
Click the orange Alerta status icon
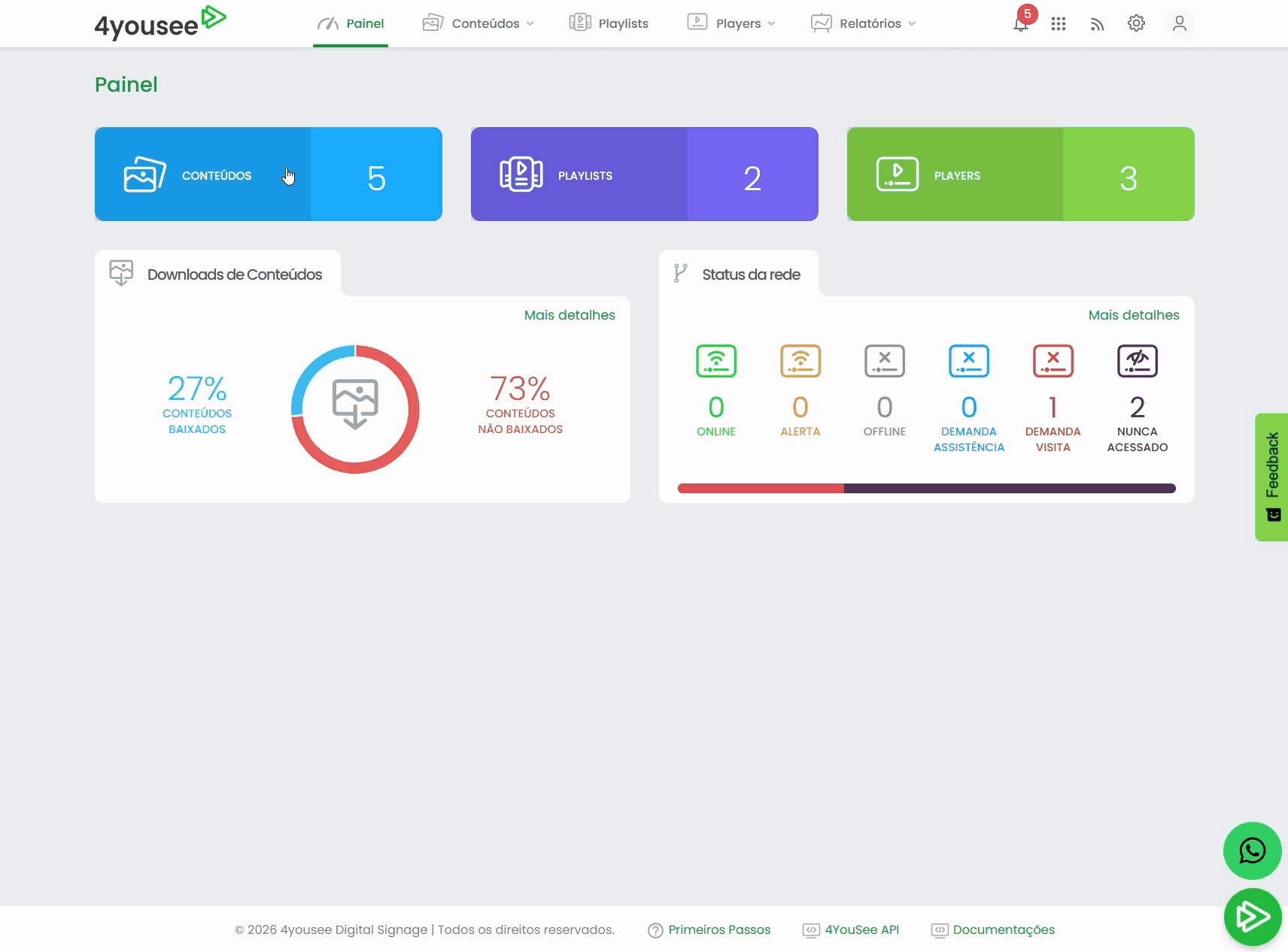coord(800,361)
